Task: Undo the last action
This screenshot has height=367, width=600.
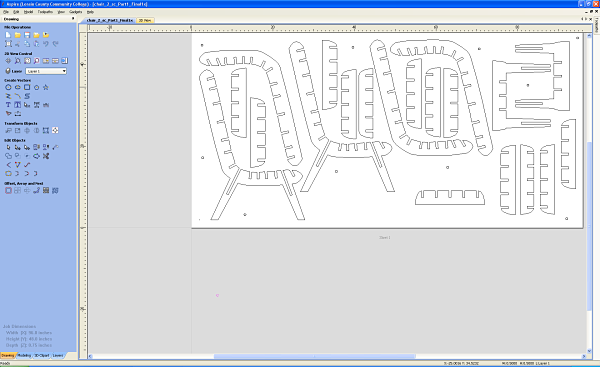Action: tap(46, 44)
